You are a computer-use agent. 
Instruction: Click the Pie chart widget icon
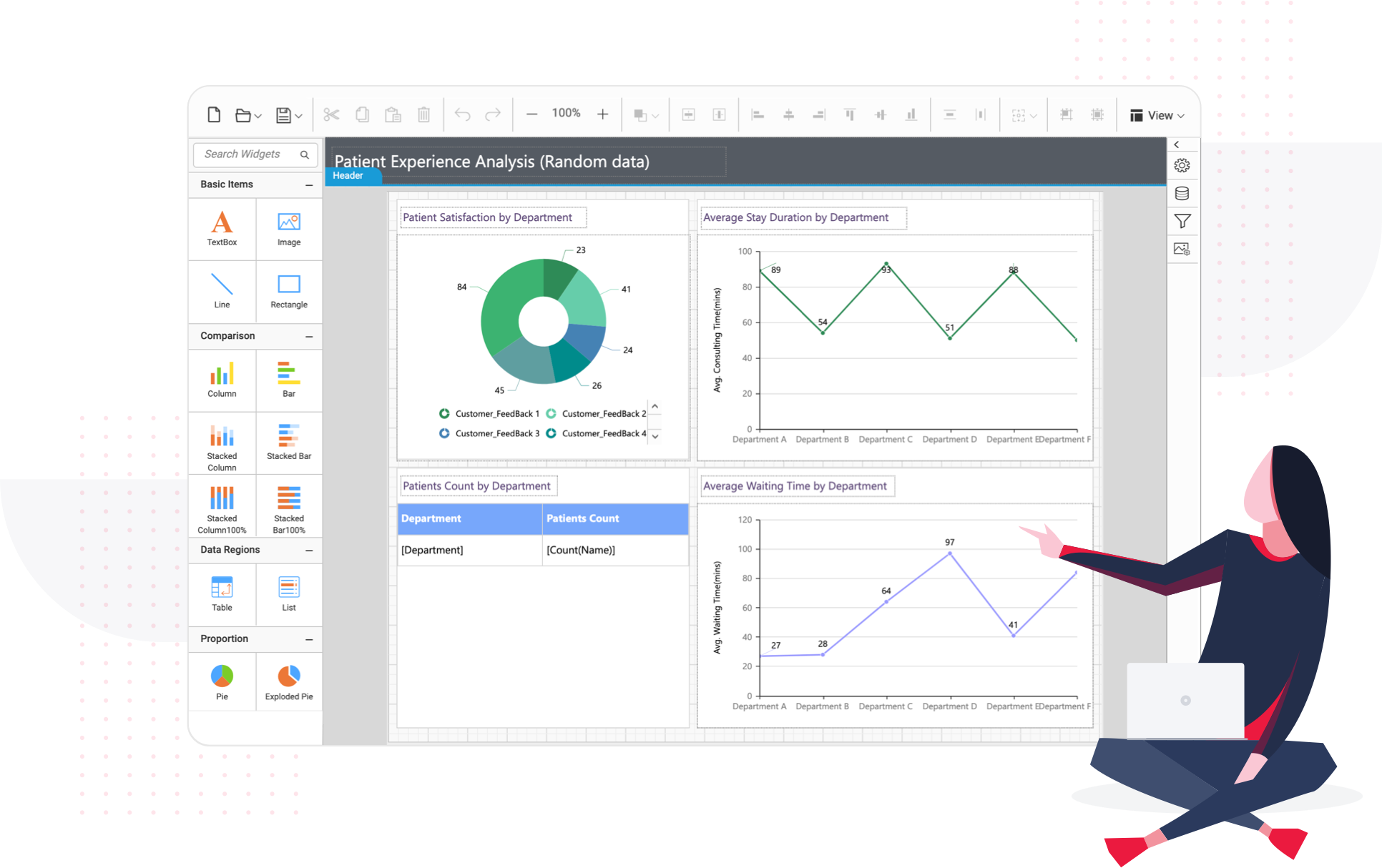coord(222,676)
